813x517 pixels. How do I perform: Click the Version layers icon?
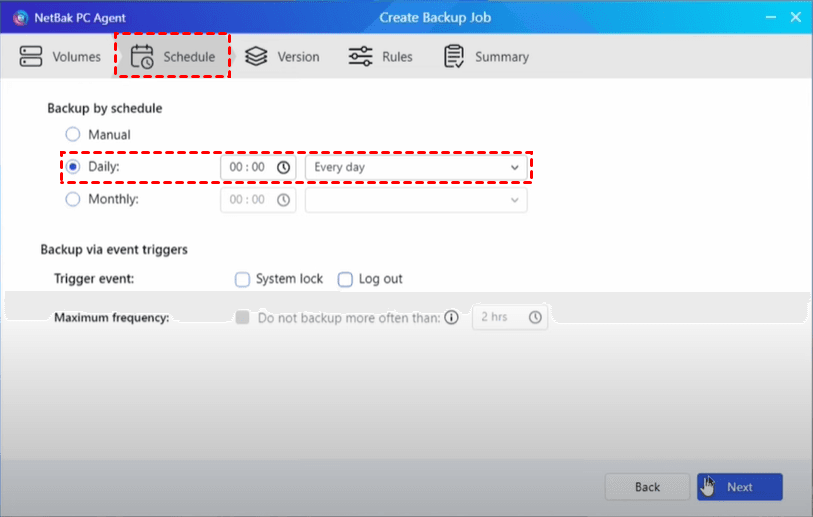coord(256,57)
